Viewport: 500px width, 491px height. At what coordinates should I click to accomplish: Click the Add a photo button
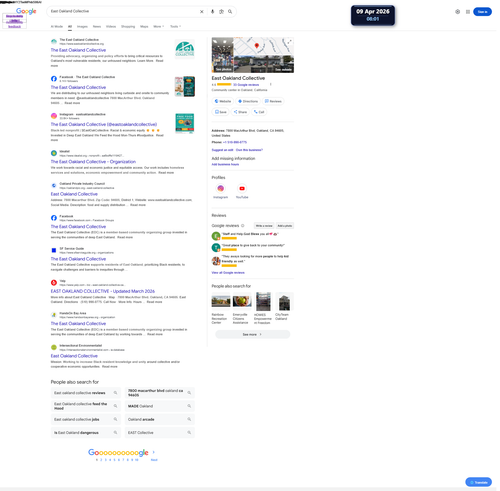pos(285,226)
